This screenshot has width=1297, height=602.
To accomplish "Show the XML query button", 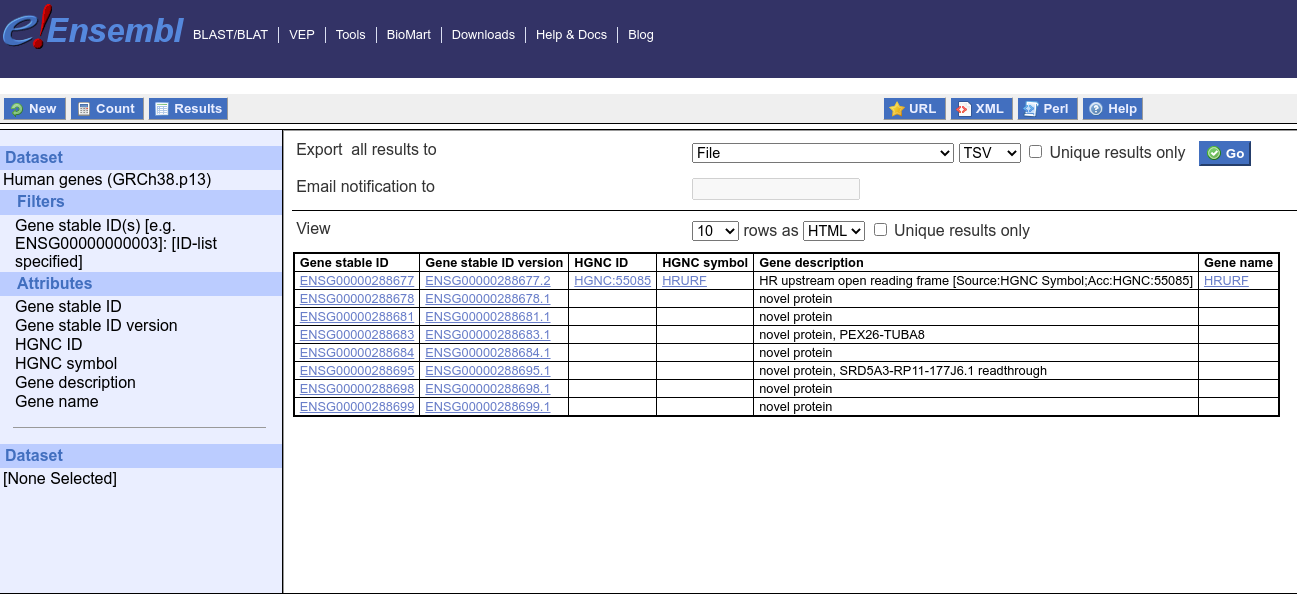I will (x=981, y=109).
